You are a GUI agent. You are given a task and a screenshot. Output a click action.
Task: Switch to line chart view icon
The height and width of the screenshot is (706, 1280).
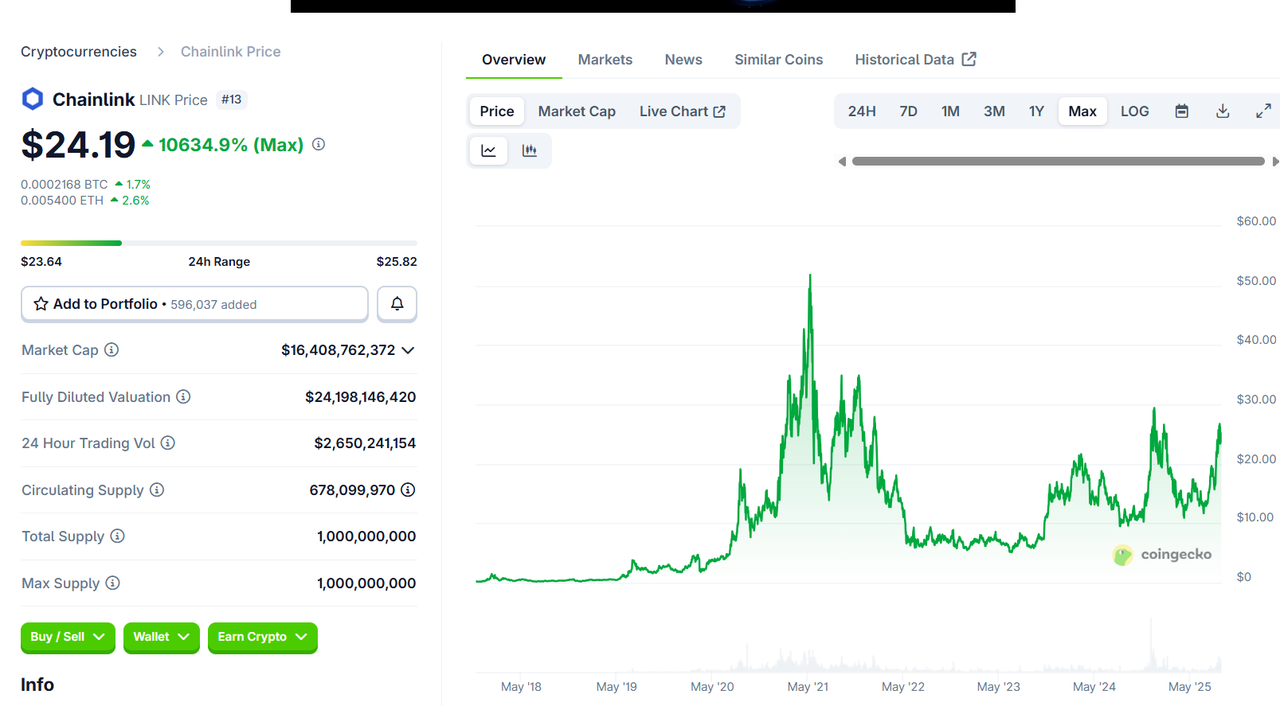489,151
